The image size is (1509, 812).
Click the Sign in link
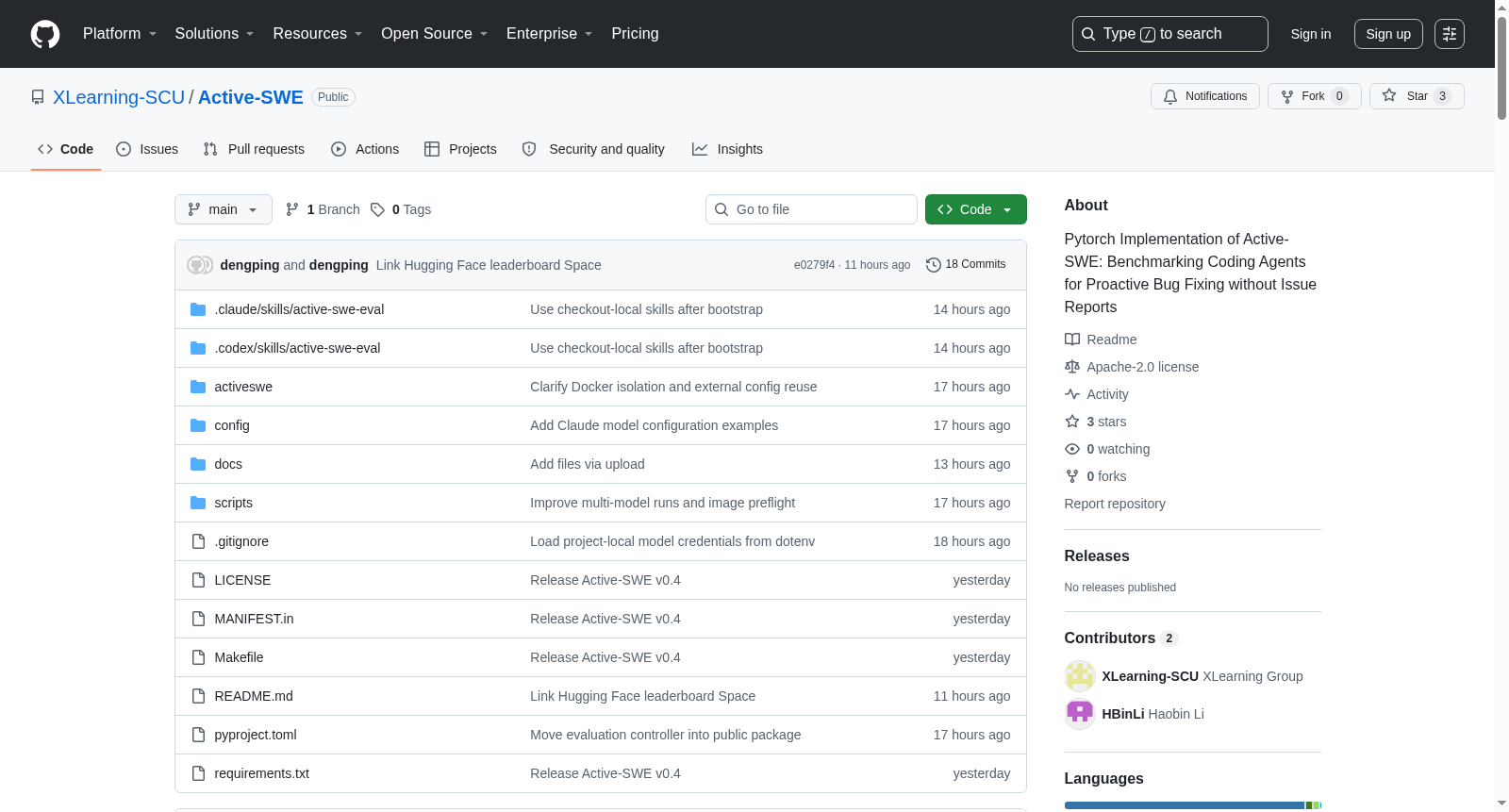pyautogui.click(x=1311, y=34)
